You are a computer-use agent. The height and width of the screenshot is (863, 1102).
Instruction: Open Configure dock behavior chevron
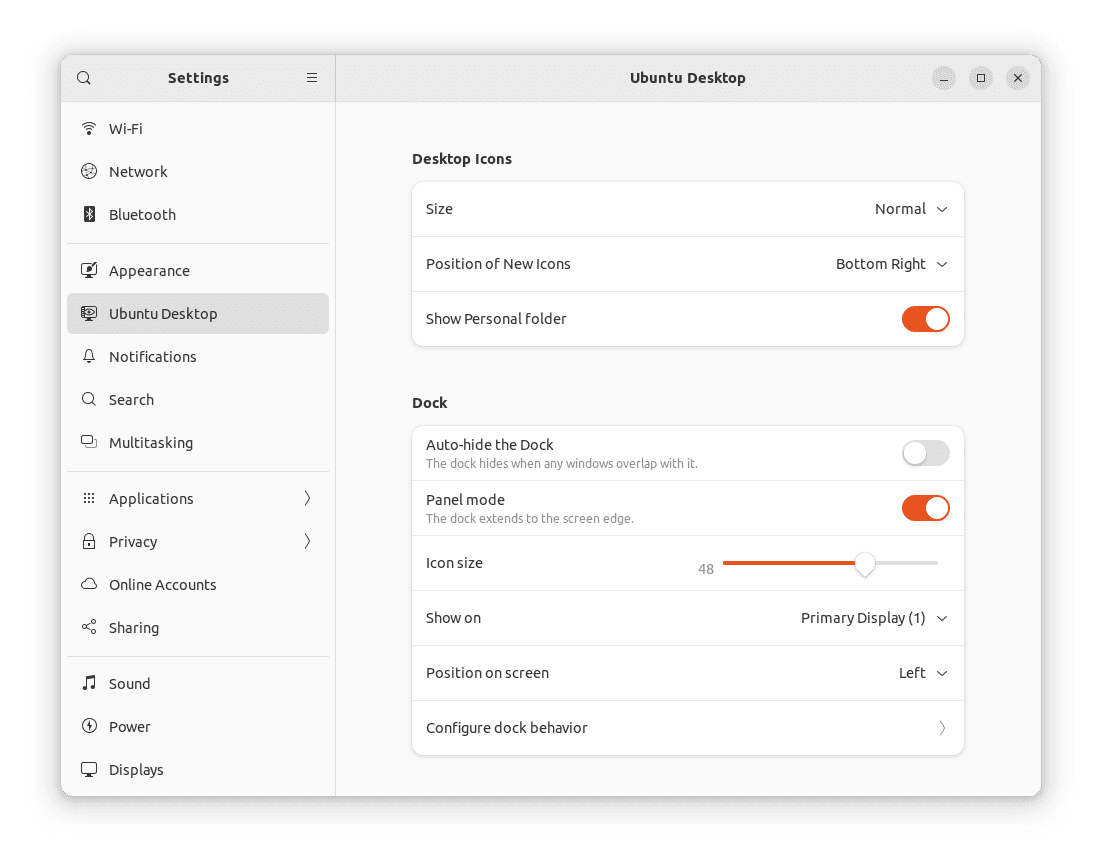[x=942, y=728]
